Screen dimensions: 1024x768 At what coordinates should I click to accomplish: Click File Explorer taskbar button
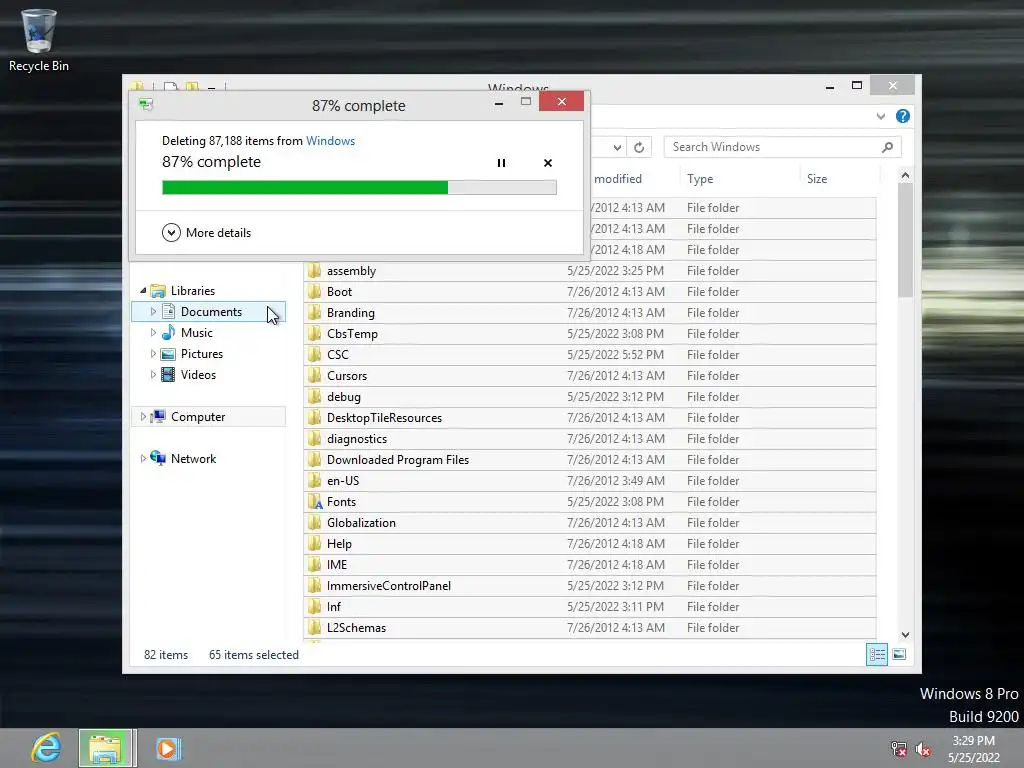click(106, 748)
